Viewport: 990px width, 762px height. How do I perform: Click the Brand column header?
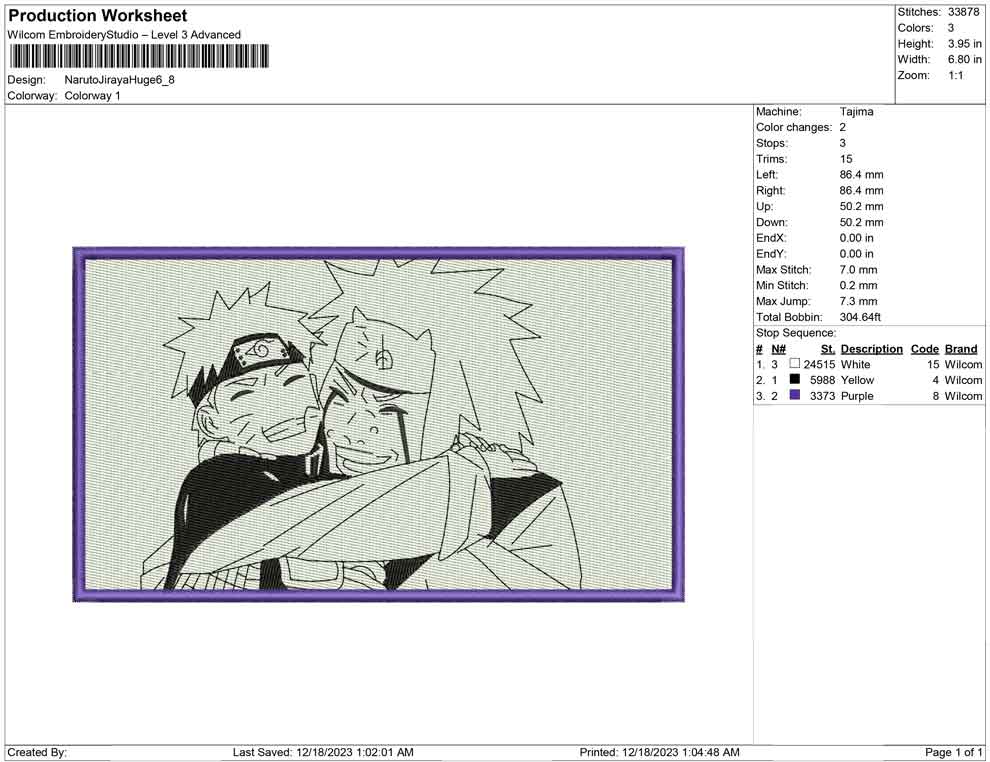(961, 349)
